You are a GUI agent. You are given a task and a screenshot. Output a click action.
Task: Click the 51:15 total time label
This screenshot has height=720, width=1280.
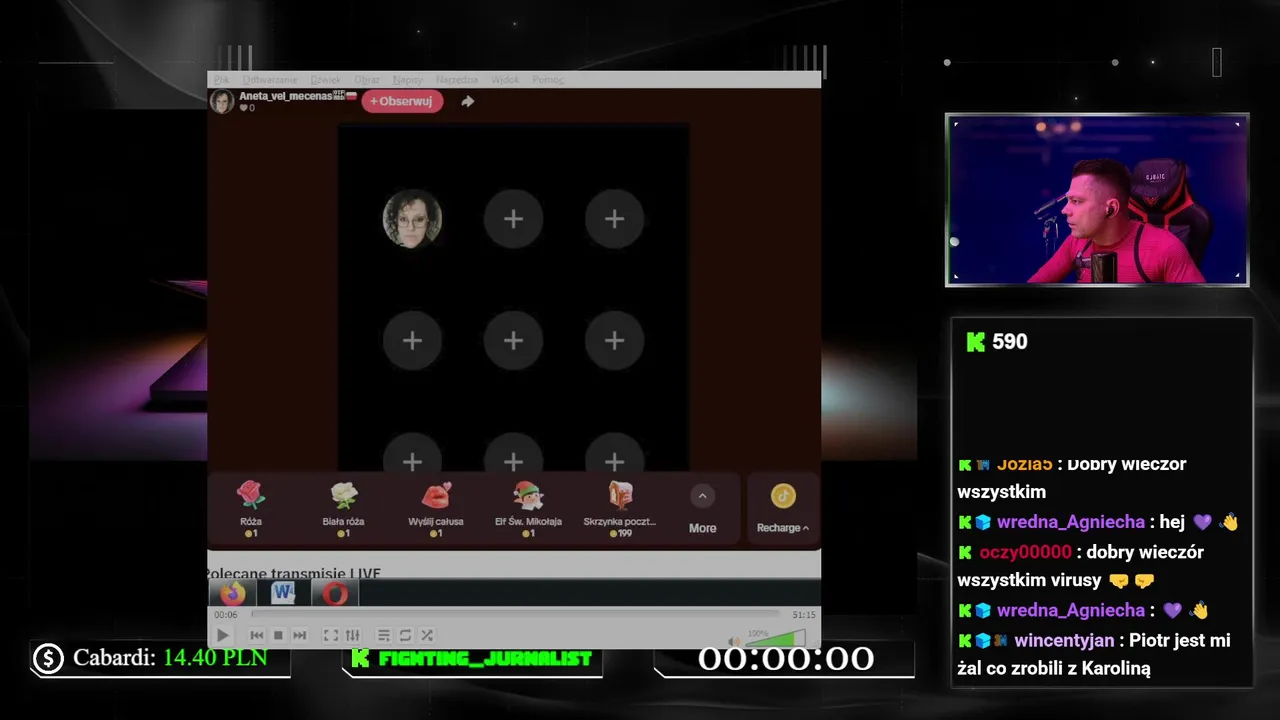(803, 615)
